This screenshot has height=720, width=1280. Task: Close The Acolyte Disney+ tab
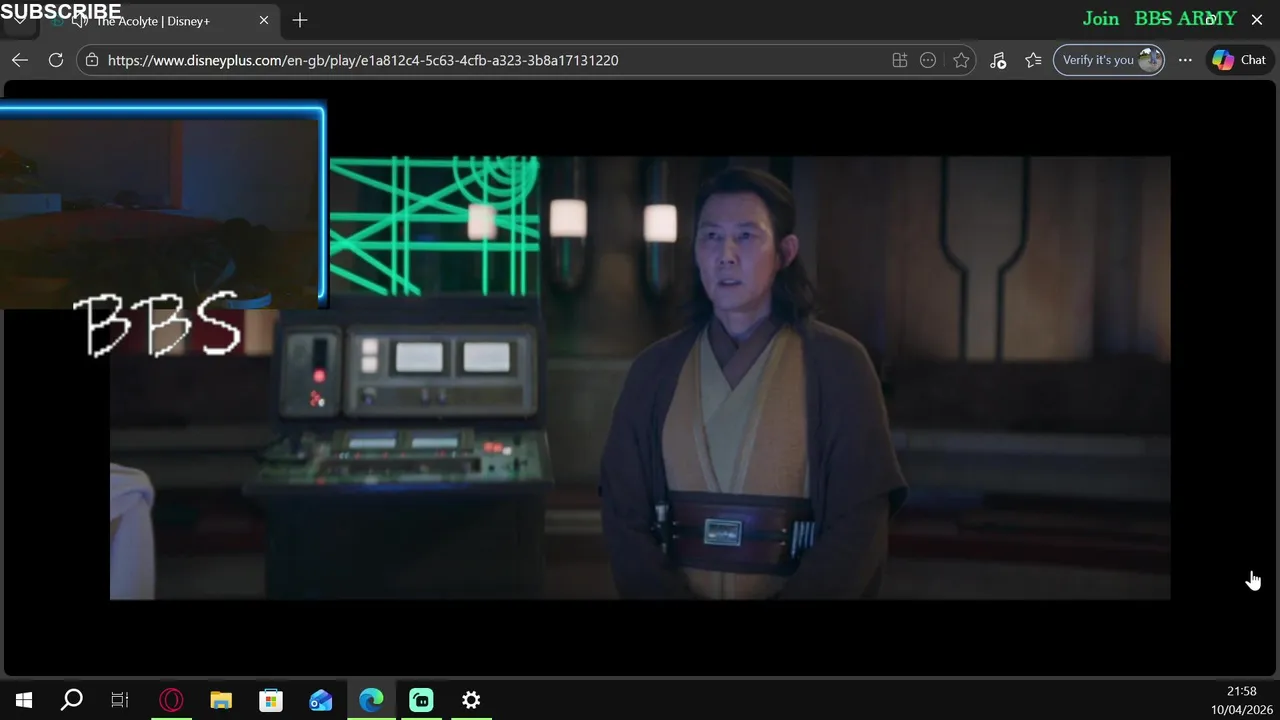click(264, 20)
